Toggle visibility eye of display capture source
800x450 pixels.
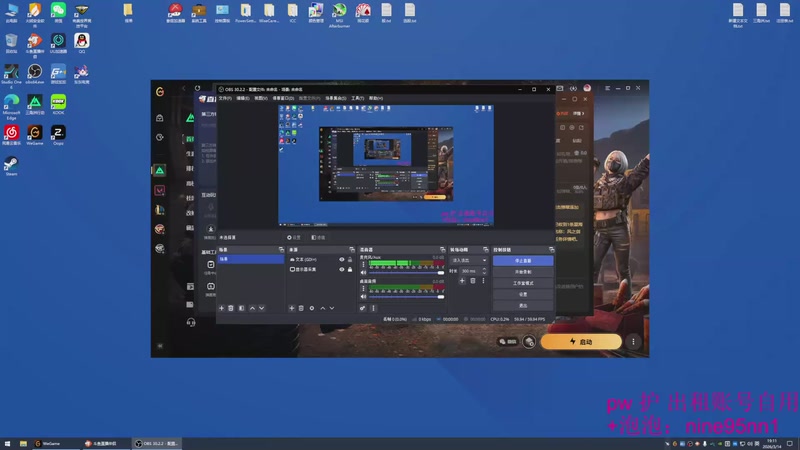pos(342,269)
